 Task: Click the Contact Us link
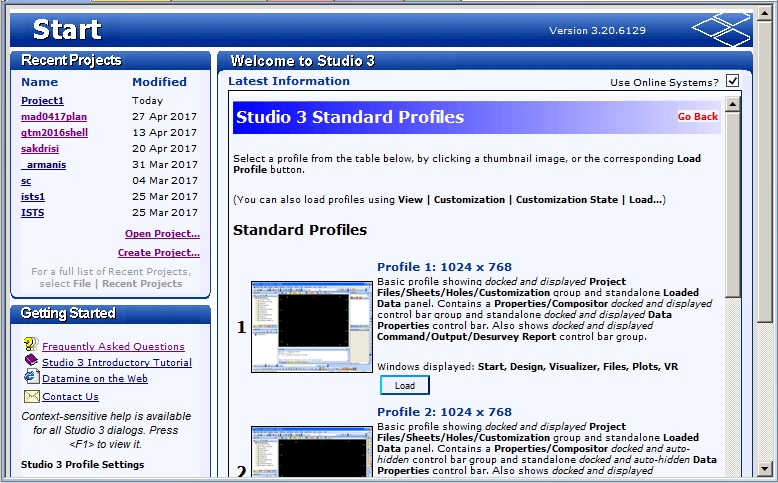click(x=70, y=396)
